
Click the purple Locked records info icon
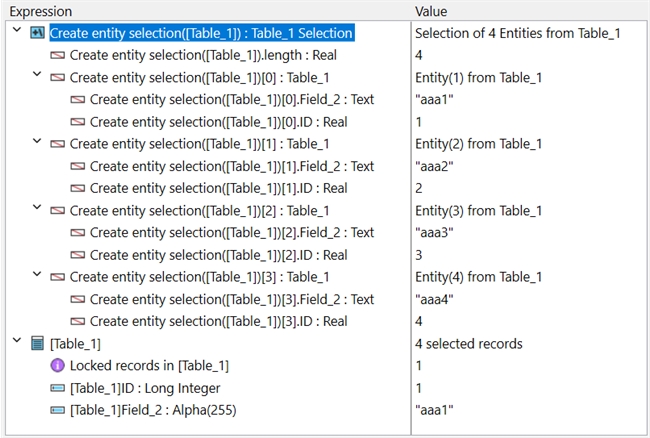click(58, 366)
